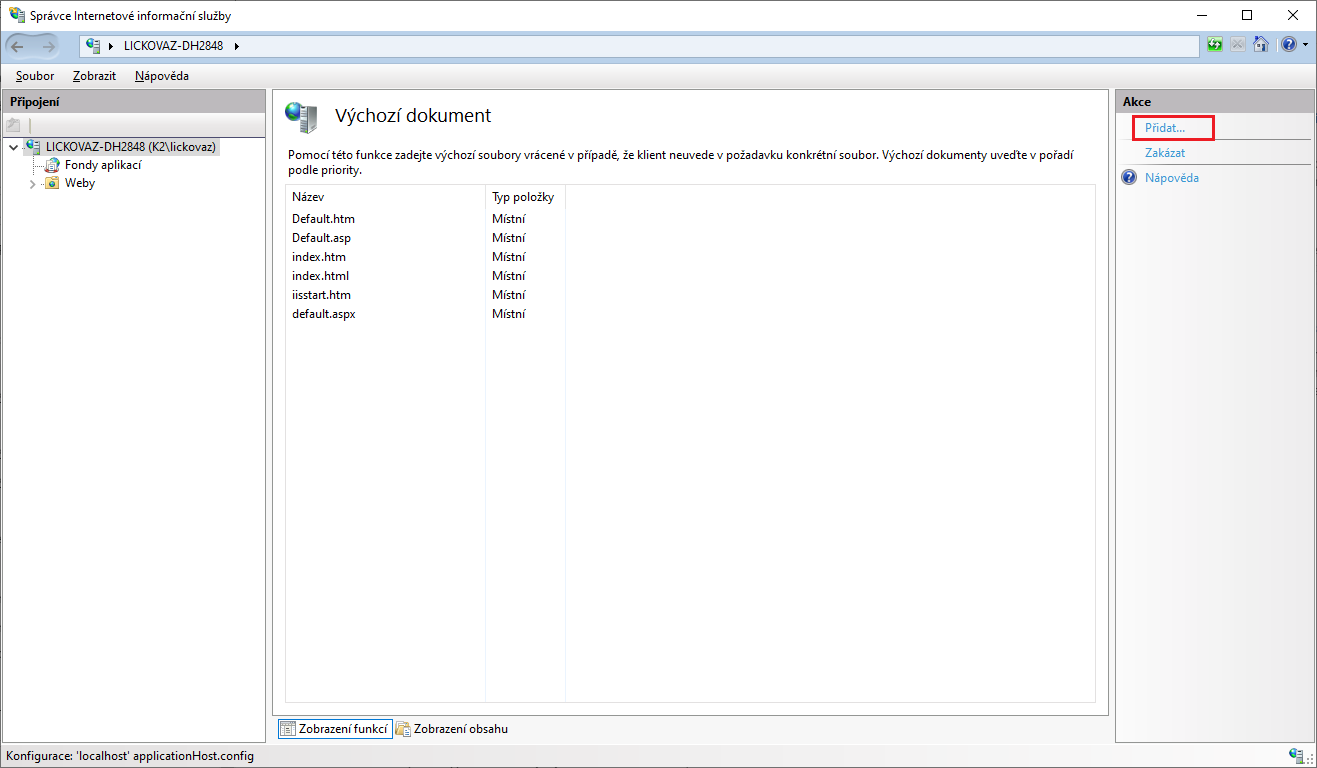The width and height of the screenshot is (1317, 768).
Task: Go forward using the navigation arrow
Action: pyautogui.click(x=48, y=46)
